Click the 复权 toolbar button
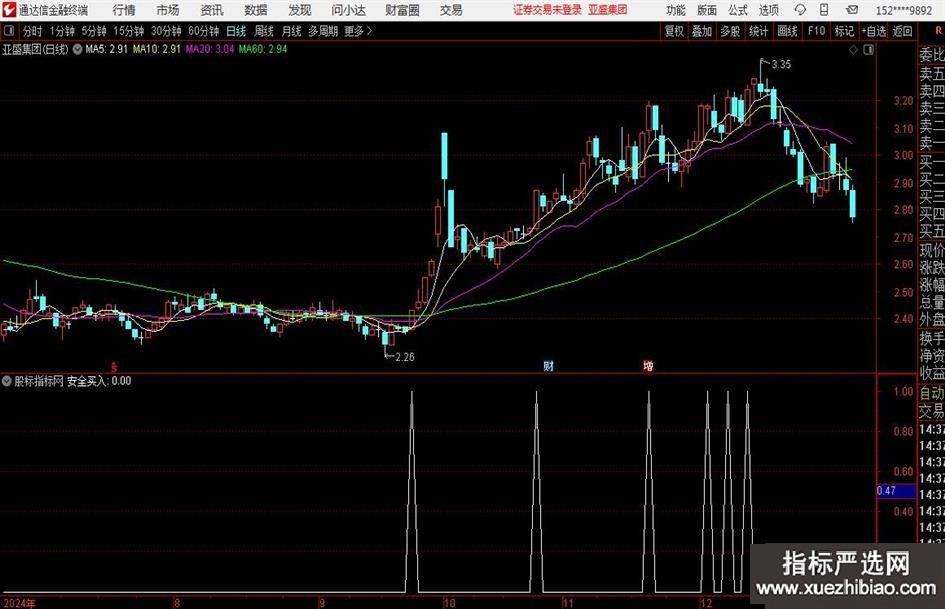945x609 pixels. (674, 31)
